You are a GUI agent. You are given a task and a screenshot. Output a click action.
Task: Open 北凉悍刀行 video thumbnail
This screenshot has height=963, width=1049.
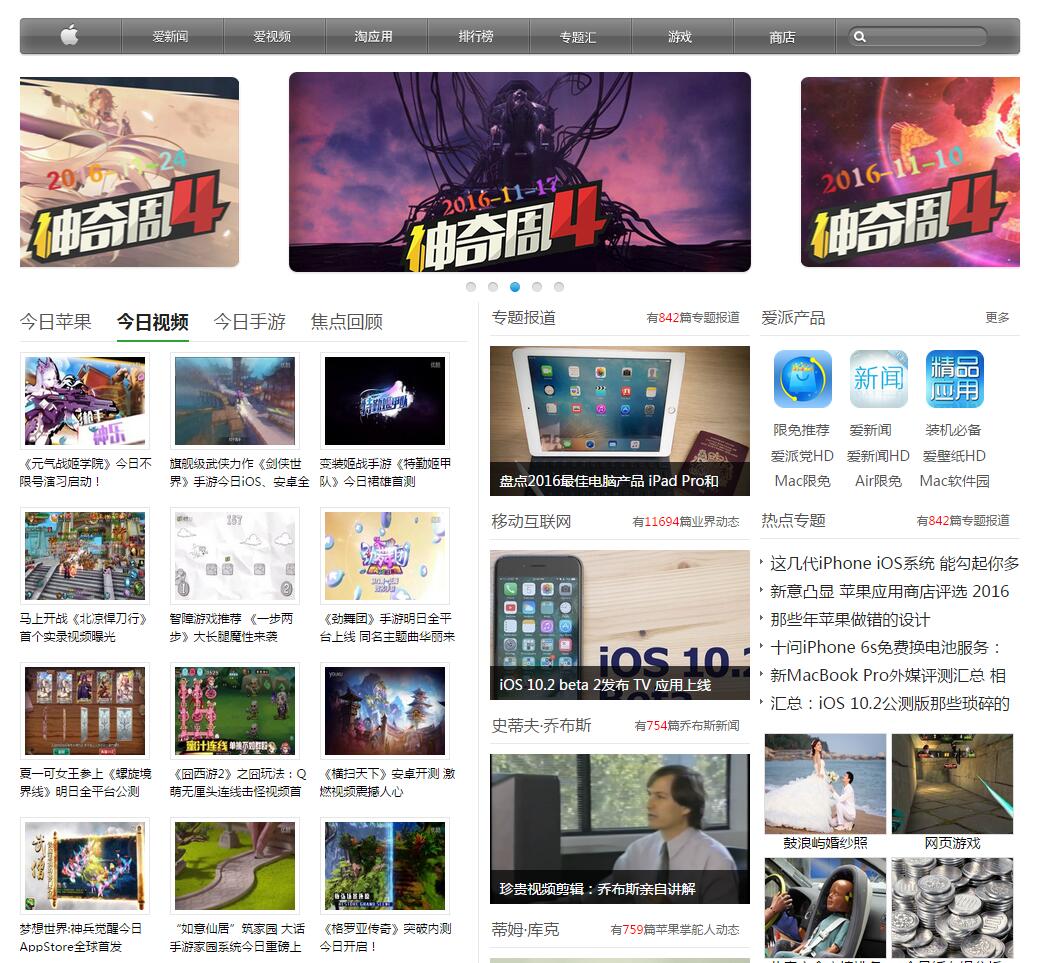pyautogui.click(x=85, y=556)
